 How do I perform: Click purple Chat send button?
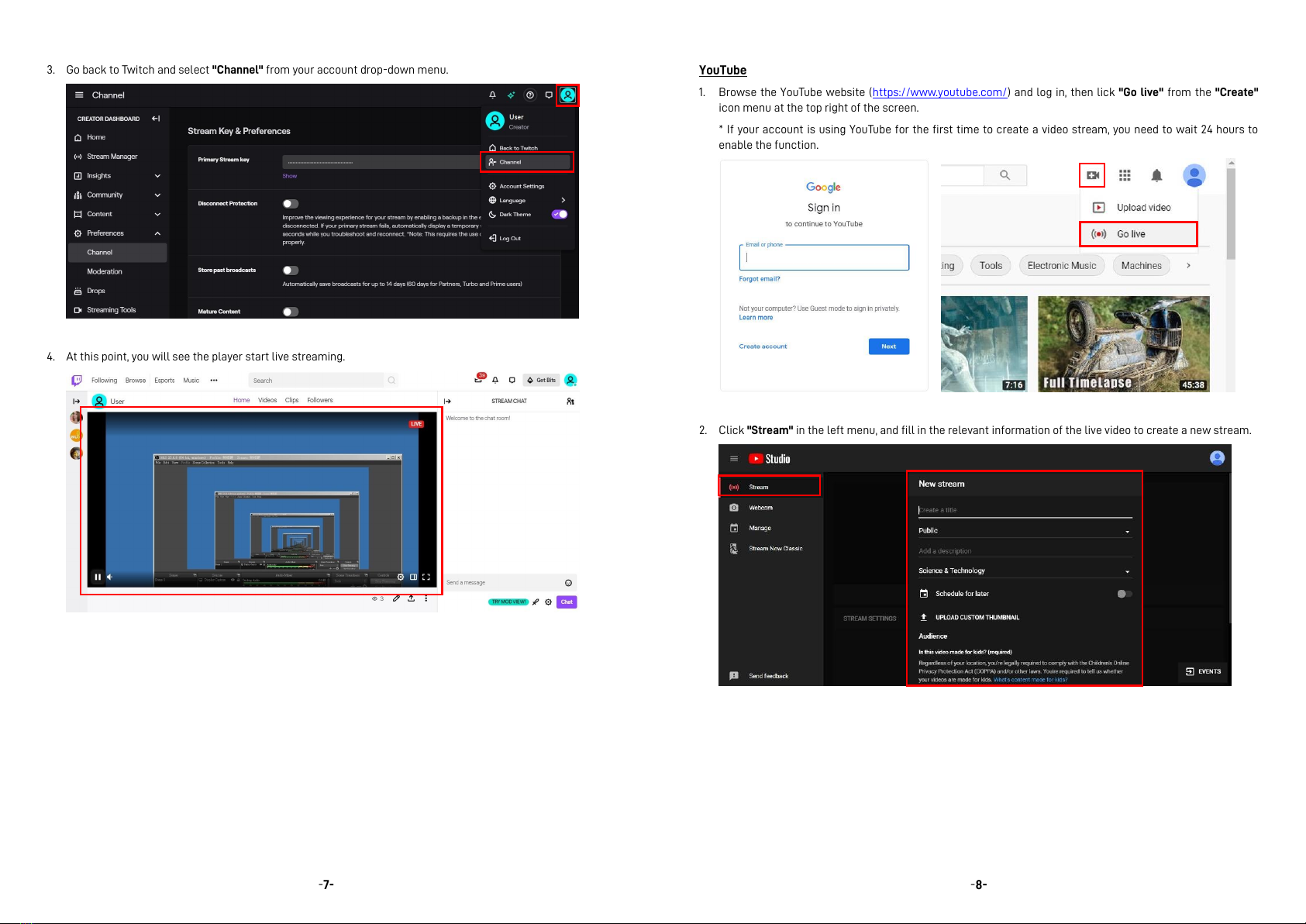(567, 602)
